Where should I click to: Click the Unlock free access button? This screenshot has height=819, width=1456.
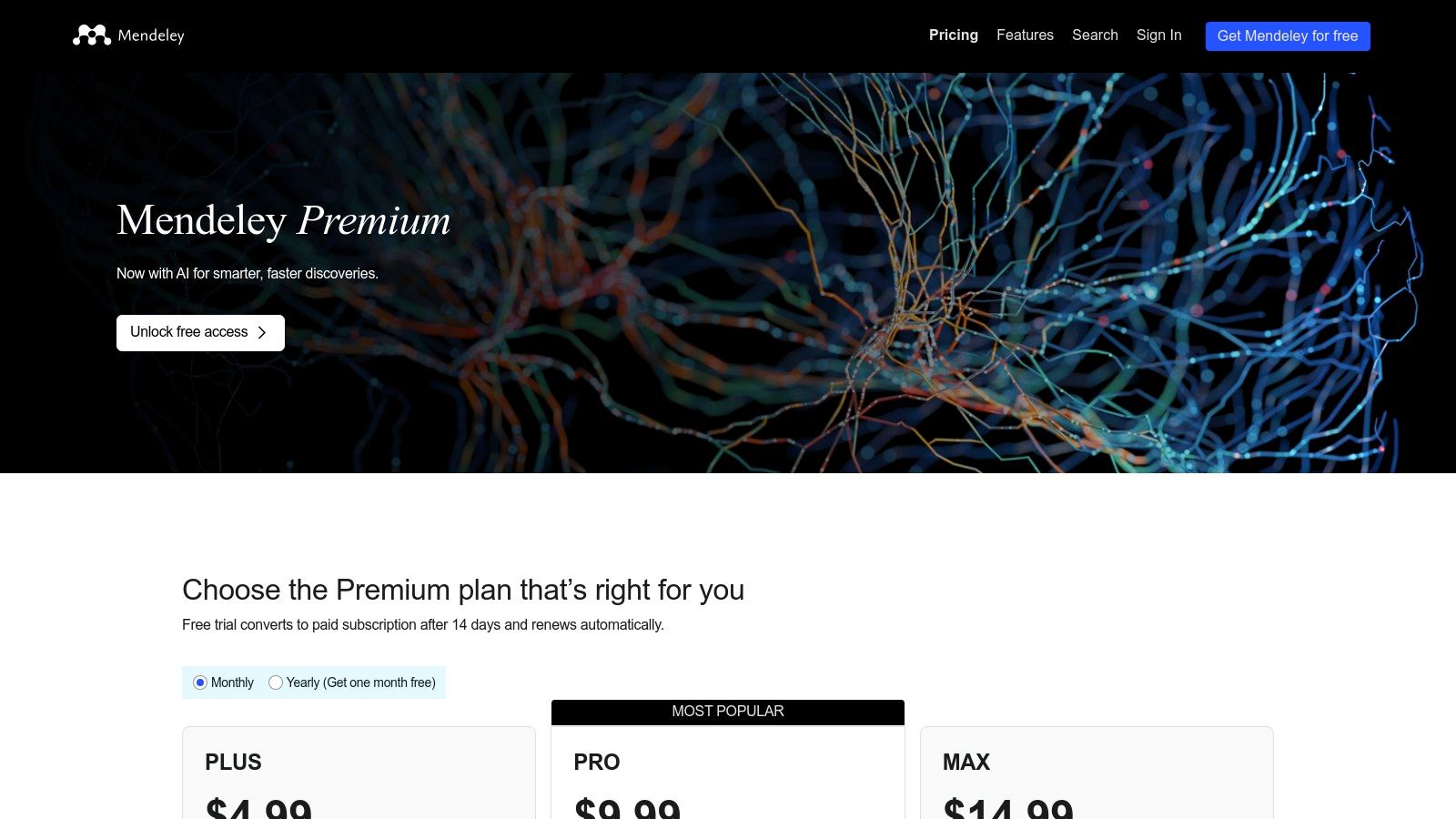(x=189, y=332)
